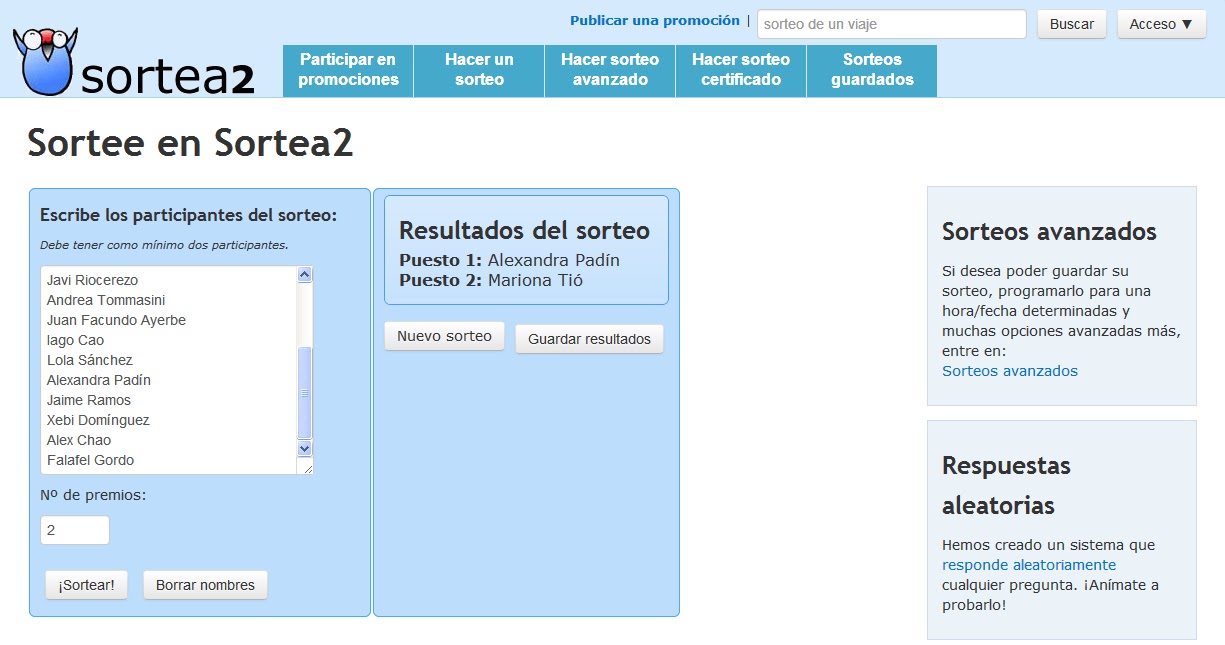1225x645 pixels.
Task: Click Alexandra Padín in participants list
Action: [x=99, y=380]
